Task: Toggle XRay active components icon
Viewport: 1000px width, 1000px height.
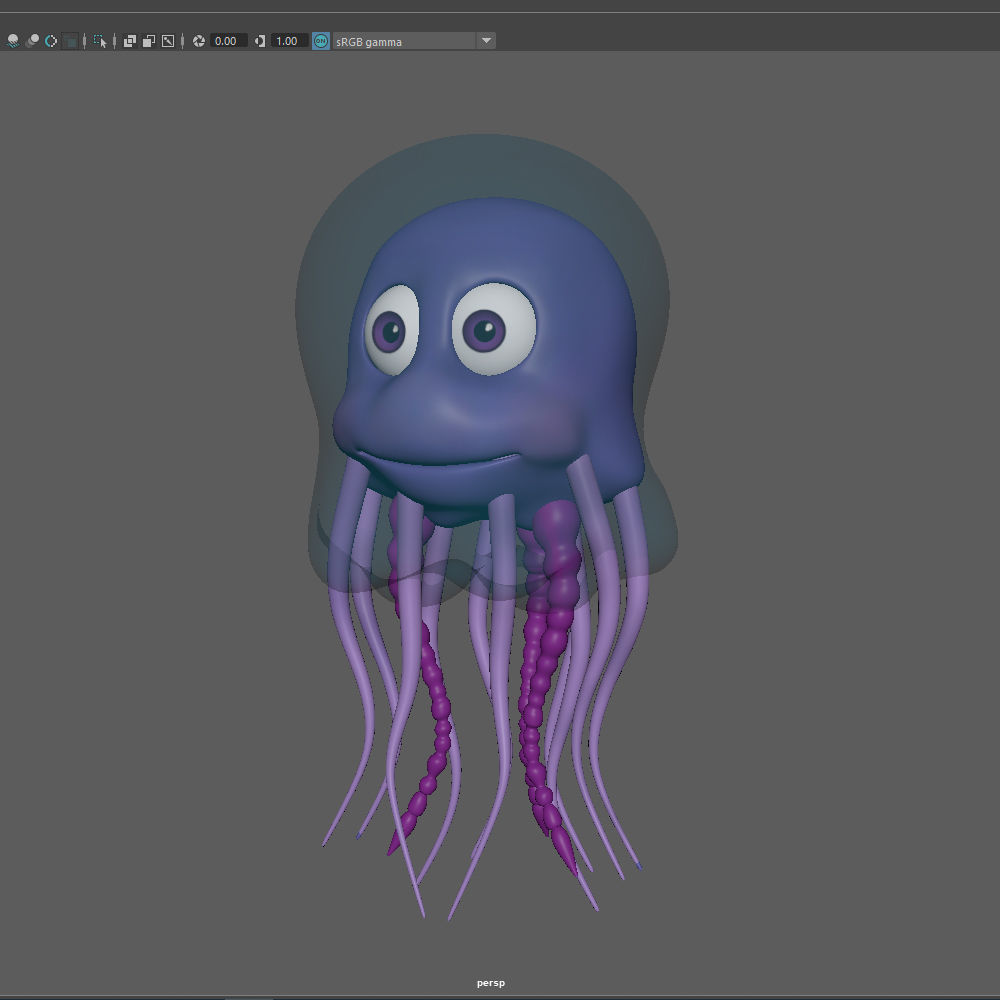Action: (149, 41)
